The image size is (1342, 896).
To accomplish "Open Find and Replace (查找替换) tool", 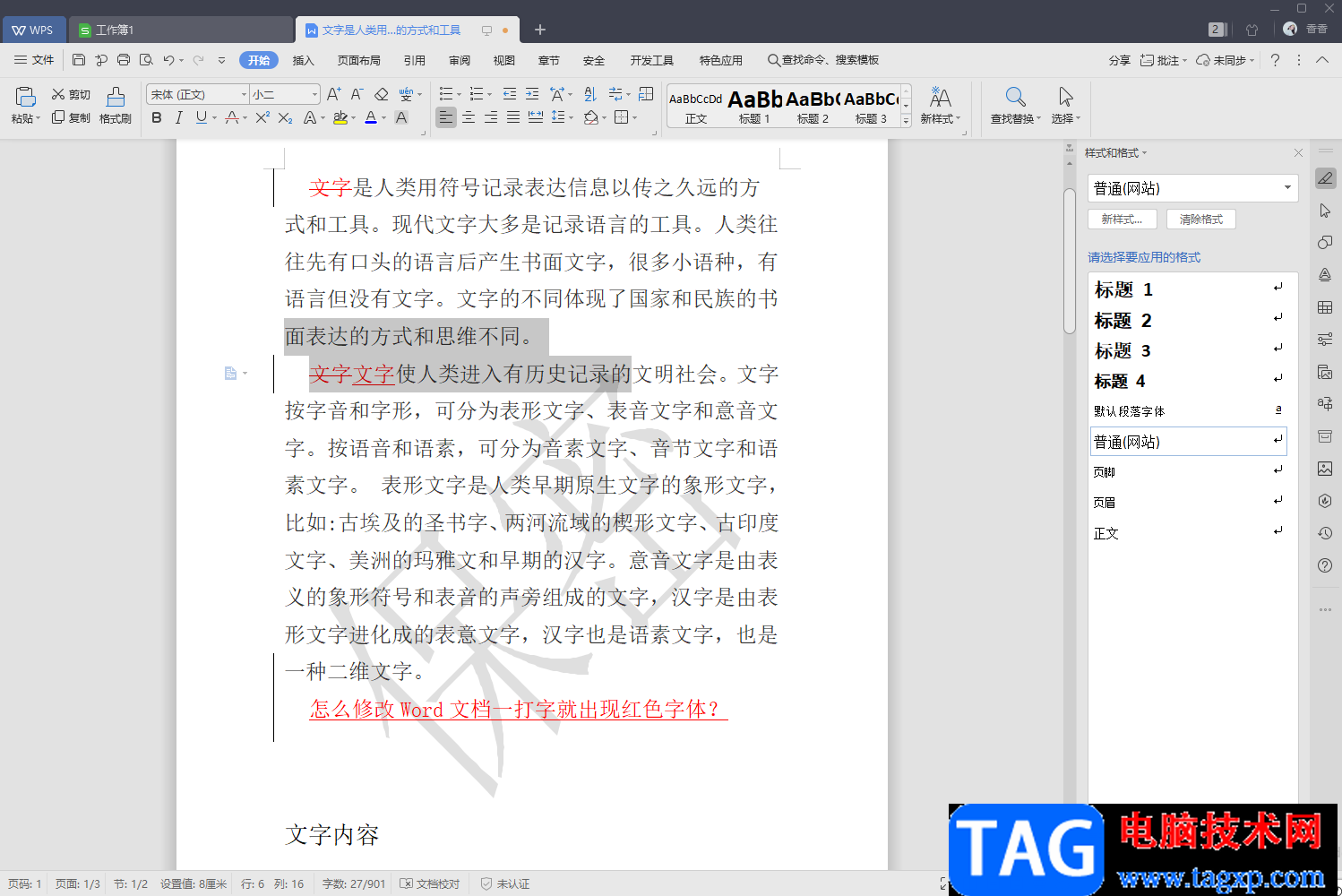I will tap(1015, 105).
